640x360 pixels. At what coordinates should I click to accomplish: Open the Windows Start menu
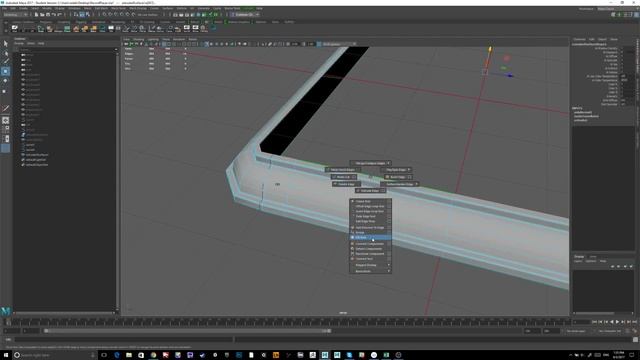[x=6, y=355]
